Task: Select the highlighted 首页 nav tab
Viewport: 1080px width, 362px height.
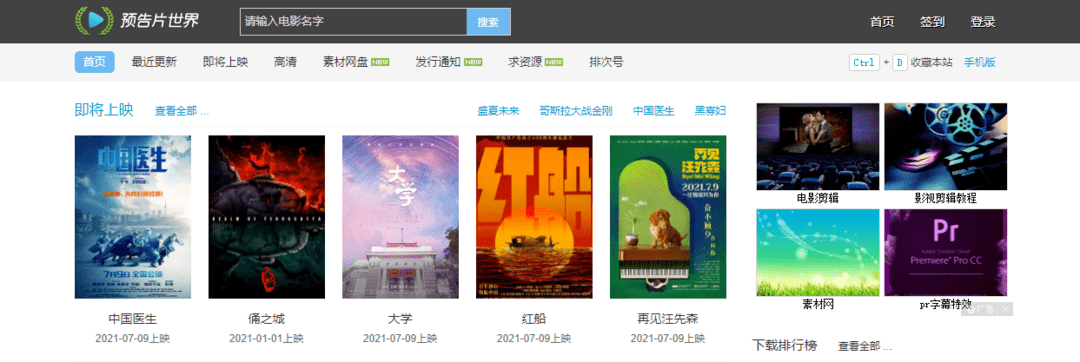Action: pyautogui.click(x=94, y=62)
